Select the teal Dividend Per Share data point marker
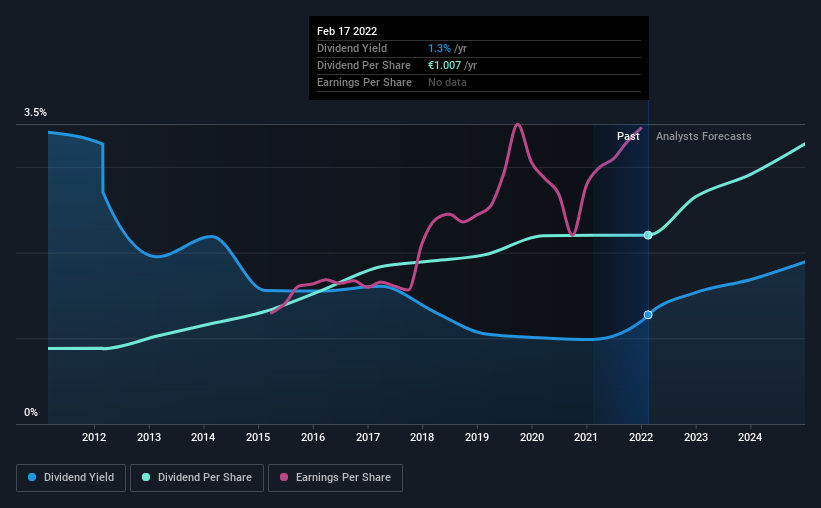The height and width of the screenshot is (508, 821). point(648,235)
